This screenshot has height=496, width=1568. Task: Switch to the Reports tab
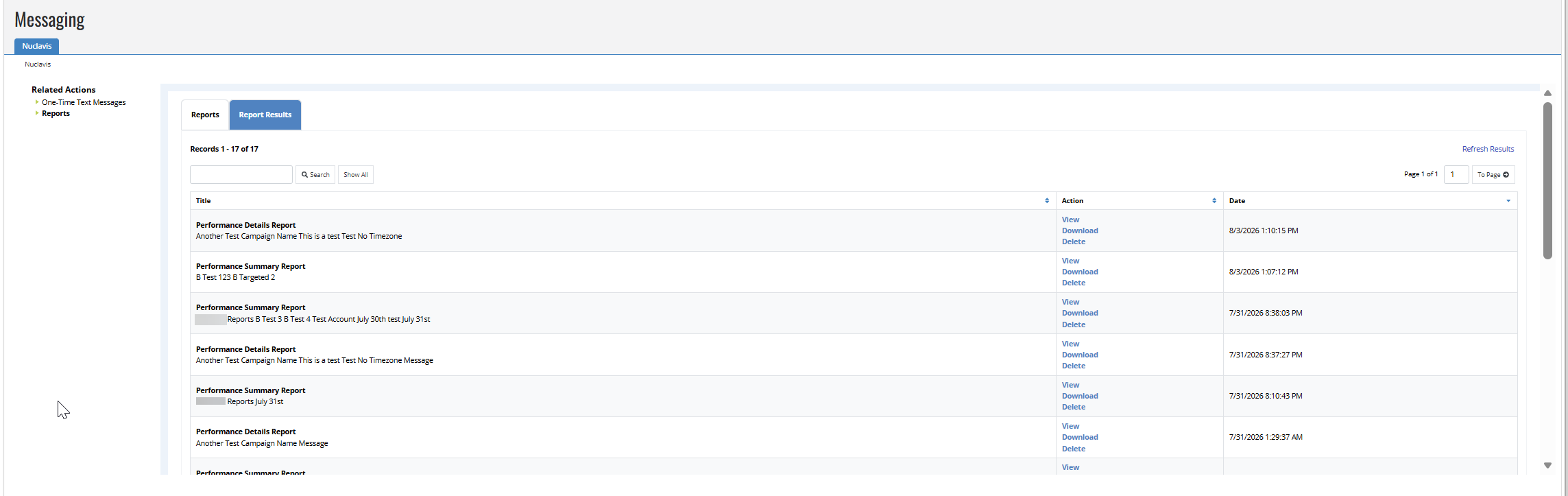click(x=205, y=115)
